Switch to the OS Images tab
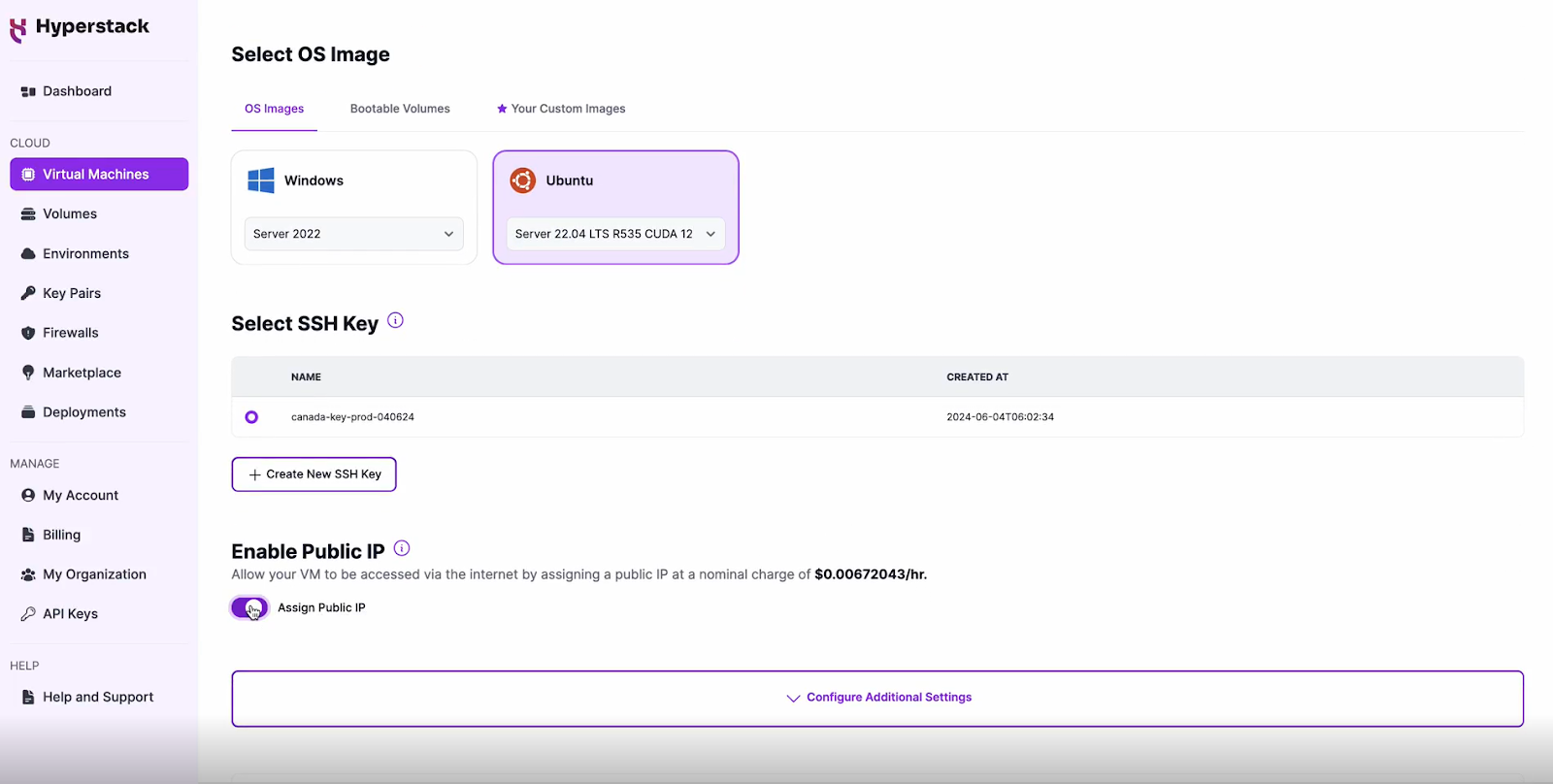Screen dimensions: 1553x784 coord(275,109)
